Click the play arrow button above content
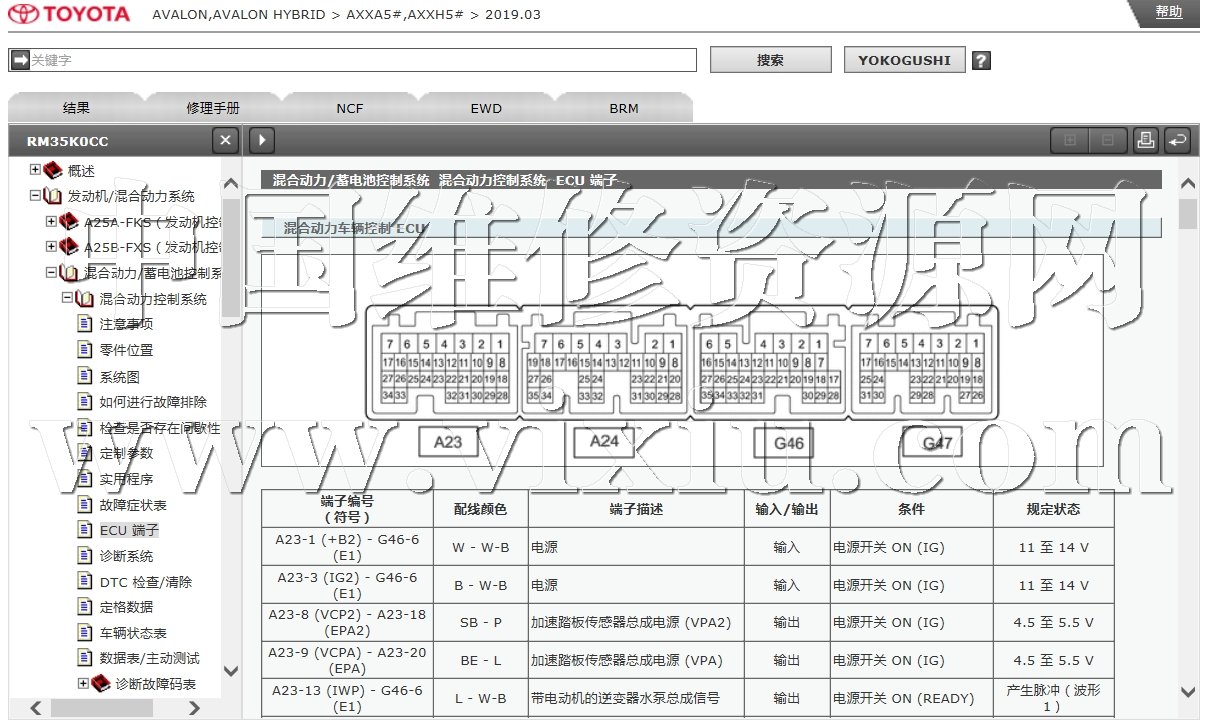This screenshot has height=723, width=1205. pos(261,141)
